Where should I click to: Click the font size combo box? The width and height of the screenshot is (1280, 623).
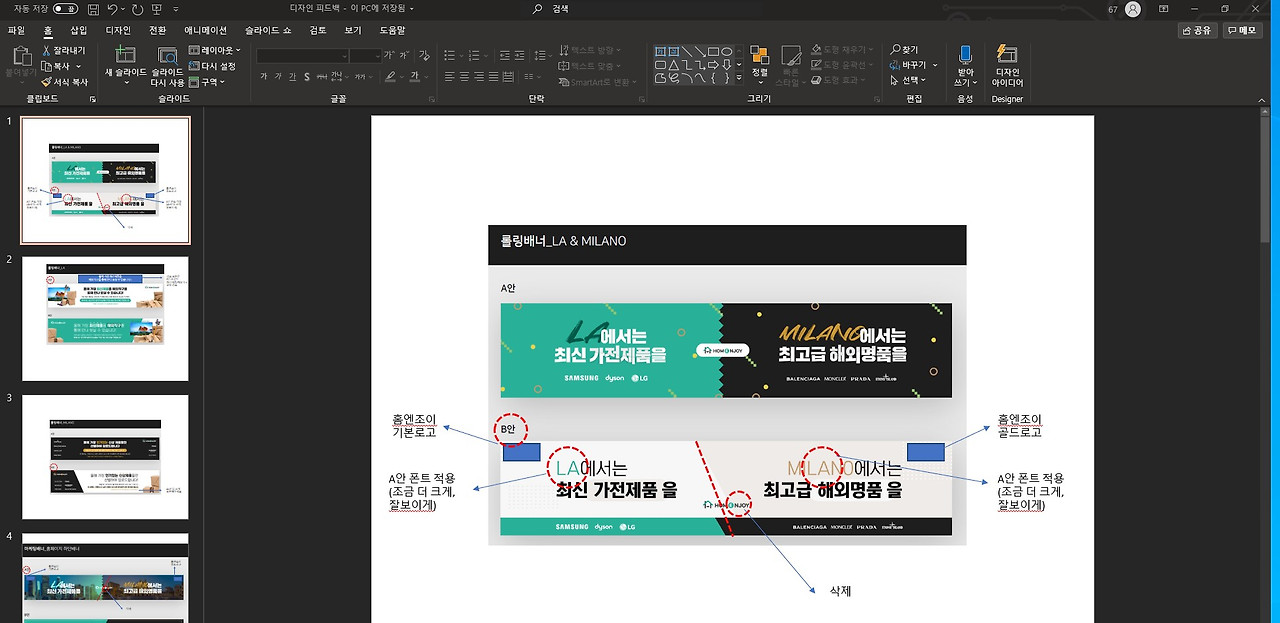tap(365, 56)
